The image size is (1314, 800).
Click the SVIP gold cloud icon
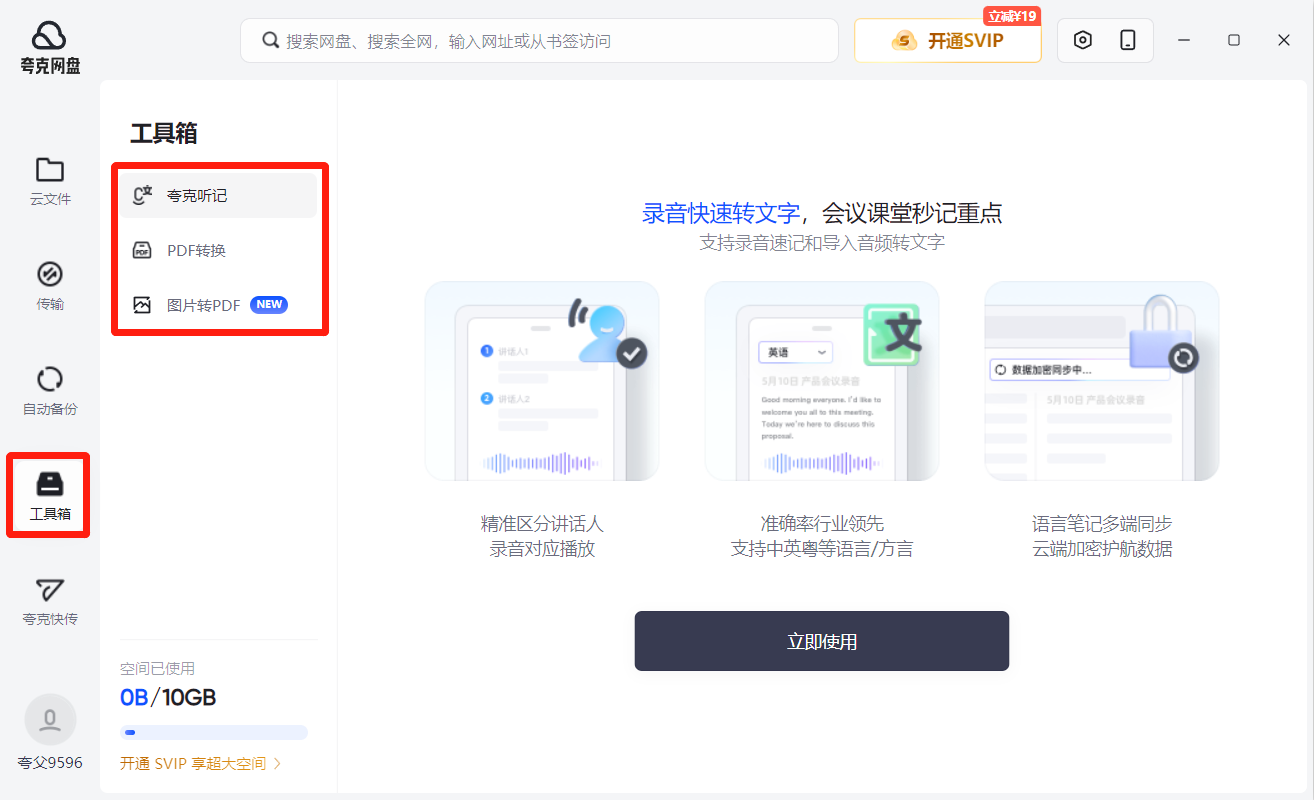pos(905,41)
